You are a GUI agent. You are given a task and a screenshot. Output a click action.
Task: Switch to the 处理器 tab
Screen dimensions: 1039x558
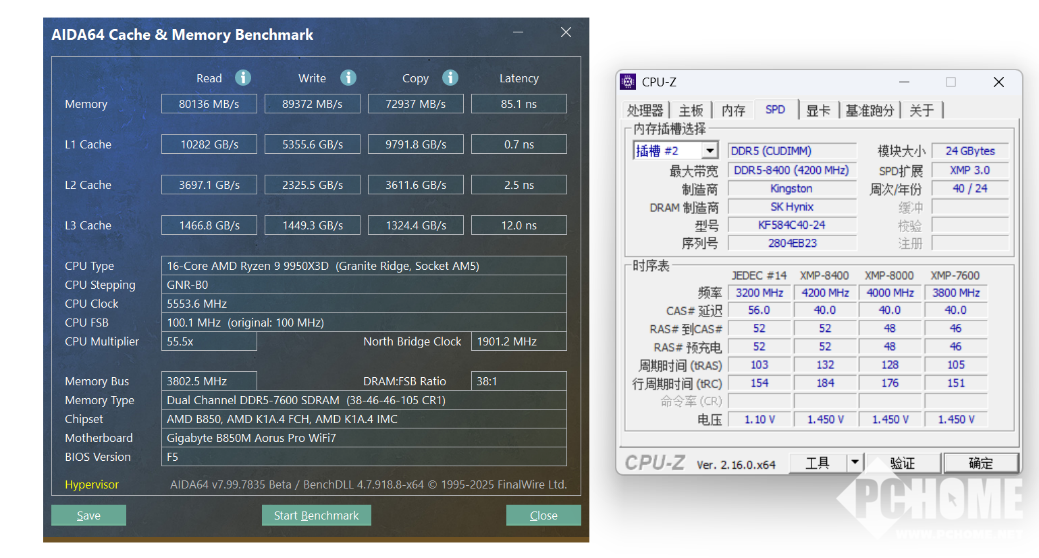pyautogui.click(x=645, y=110)
